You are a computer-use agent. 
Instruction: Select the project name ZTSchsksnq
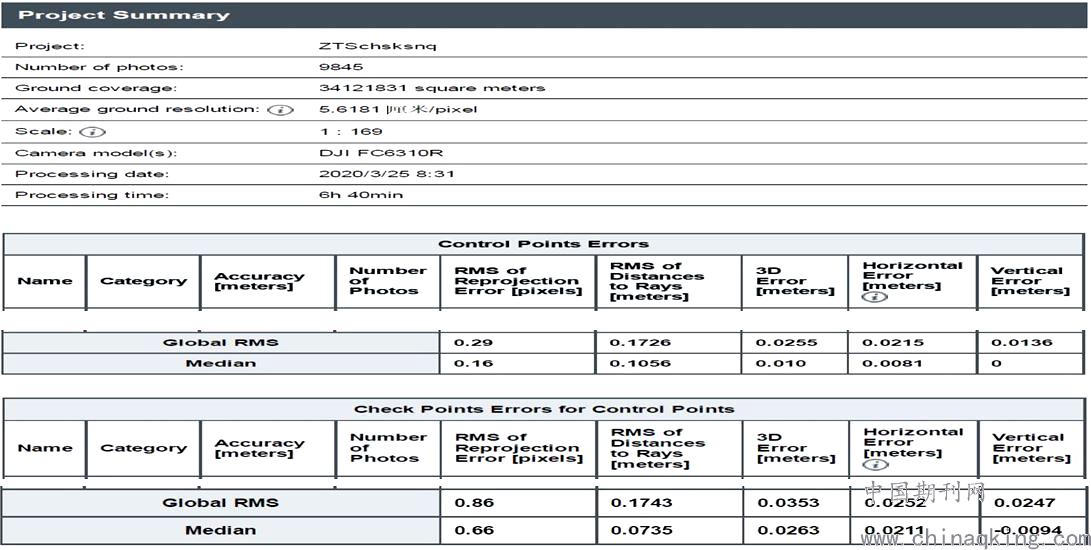378,46
